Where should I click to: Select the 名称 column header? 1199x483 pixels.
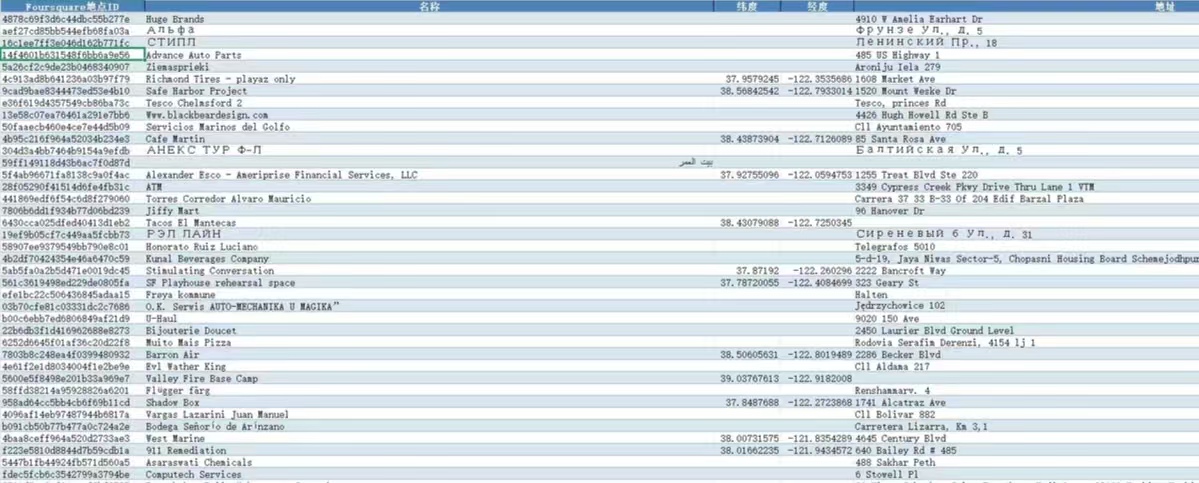pyautogui.click(x=428, y=6)
